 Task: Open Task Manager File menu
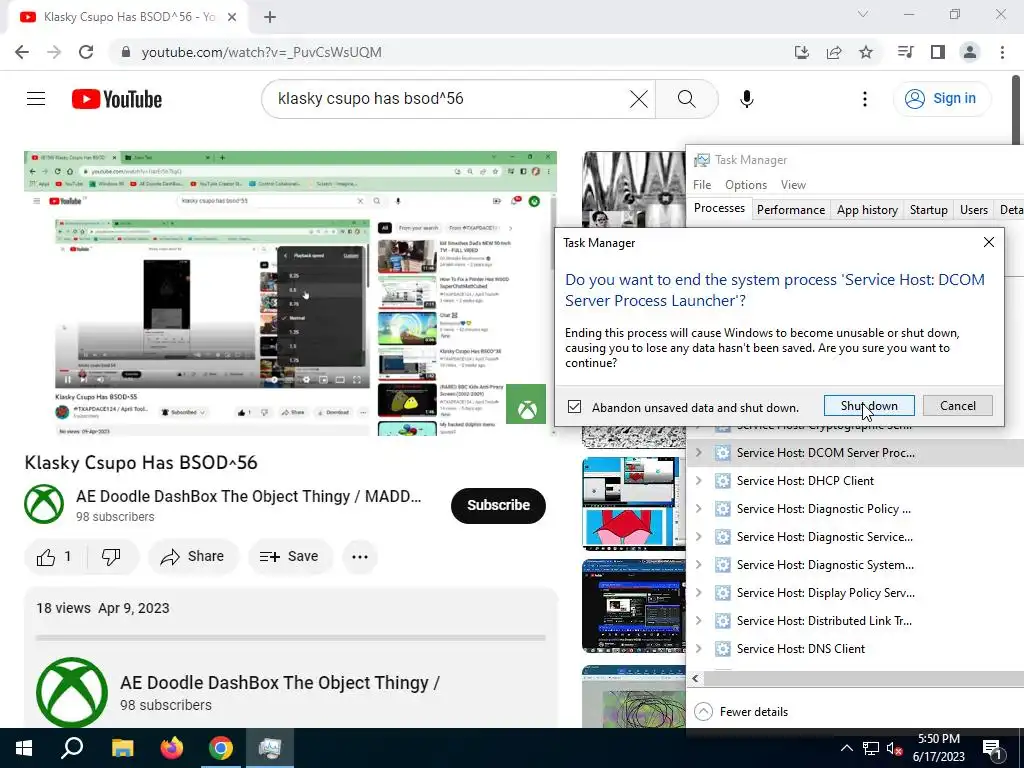pos(702,185)
